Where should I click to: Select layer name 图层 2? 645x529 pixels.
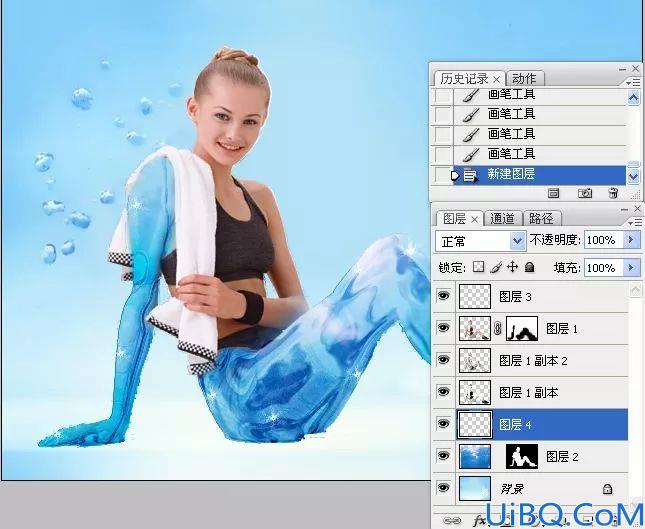(562, 457)
